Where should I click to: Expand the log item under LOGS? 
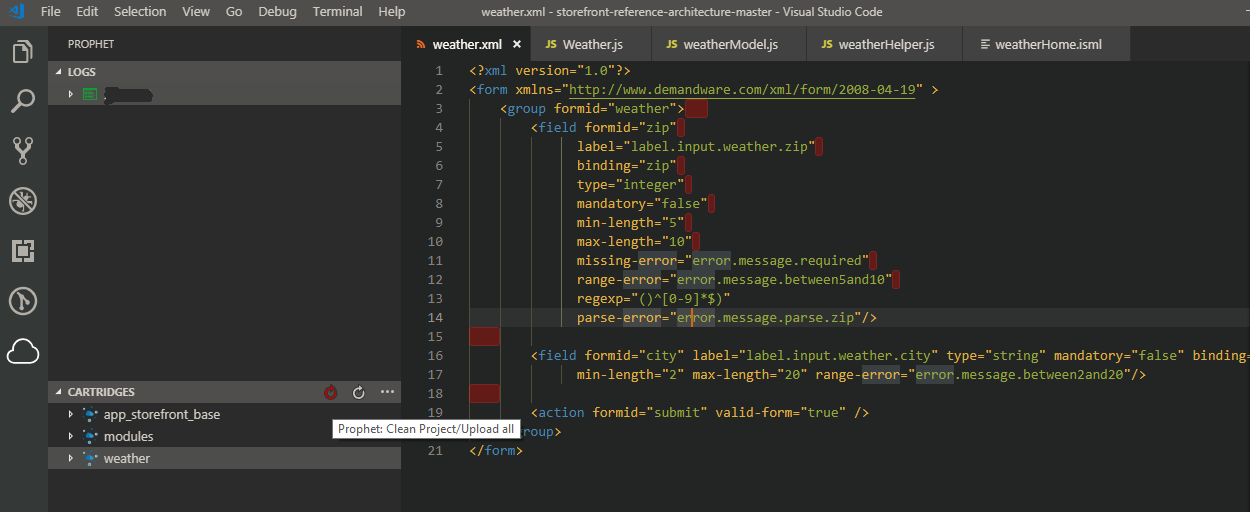pos(71,94)
